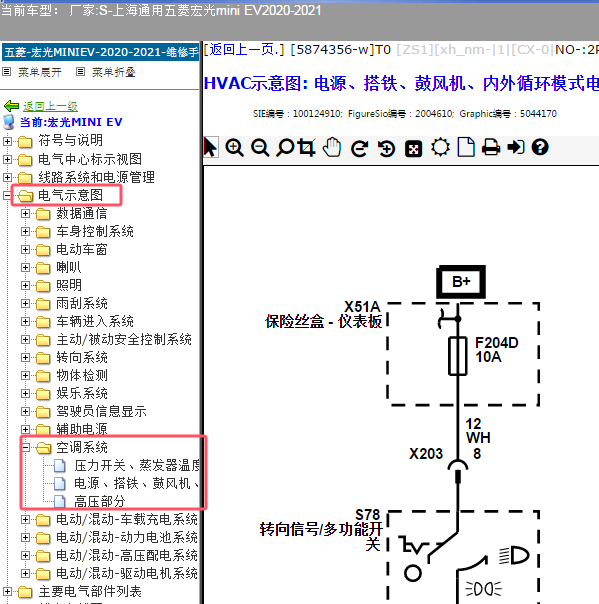The width and height of the screenshot is (599, 604).
Task: Click the F204D 10A fuse in diagram
Action: [x=458, y=356]
